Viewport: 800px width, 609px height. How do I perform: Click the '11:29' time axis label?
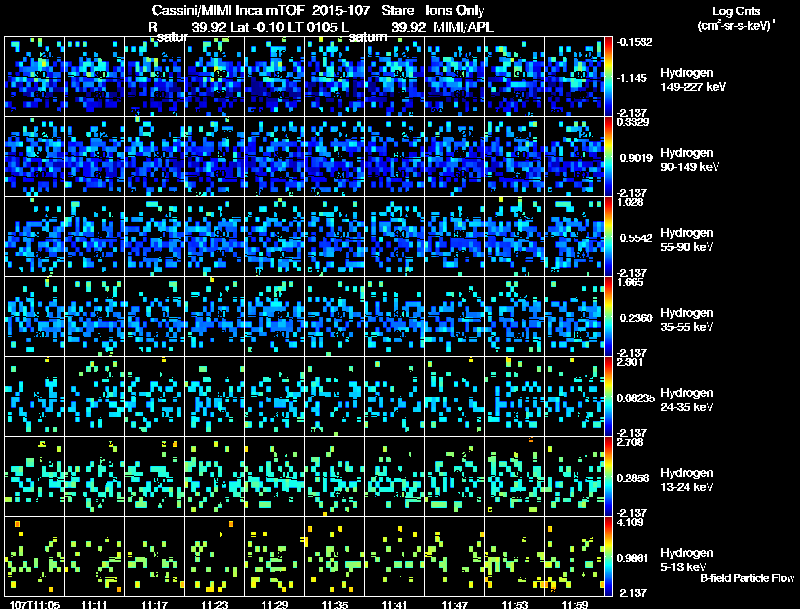pos(275,604)
